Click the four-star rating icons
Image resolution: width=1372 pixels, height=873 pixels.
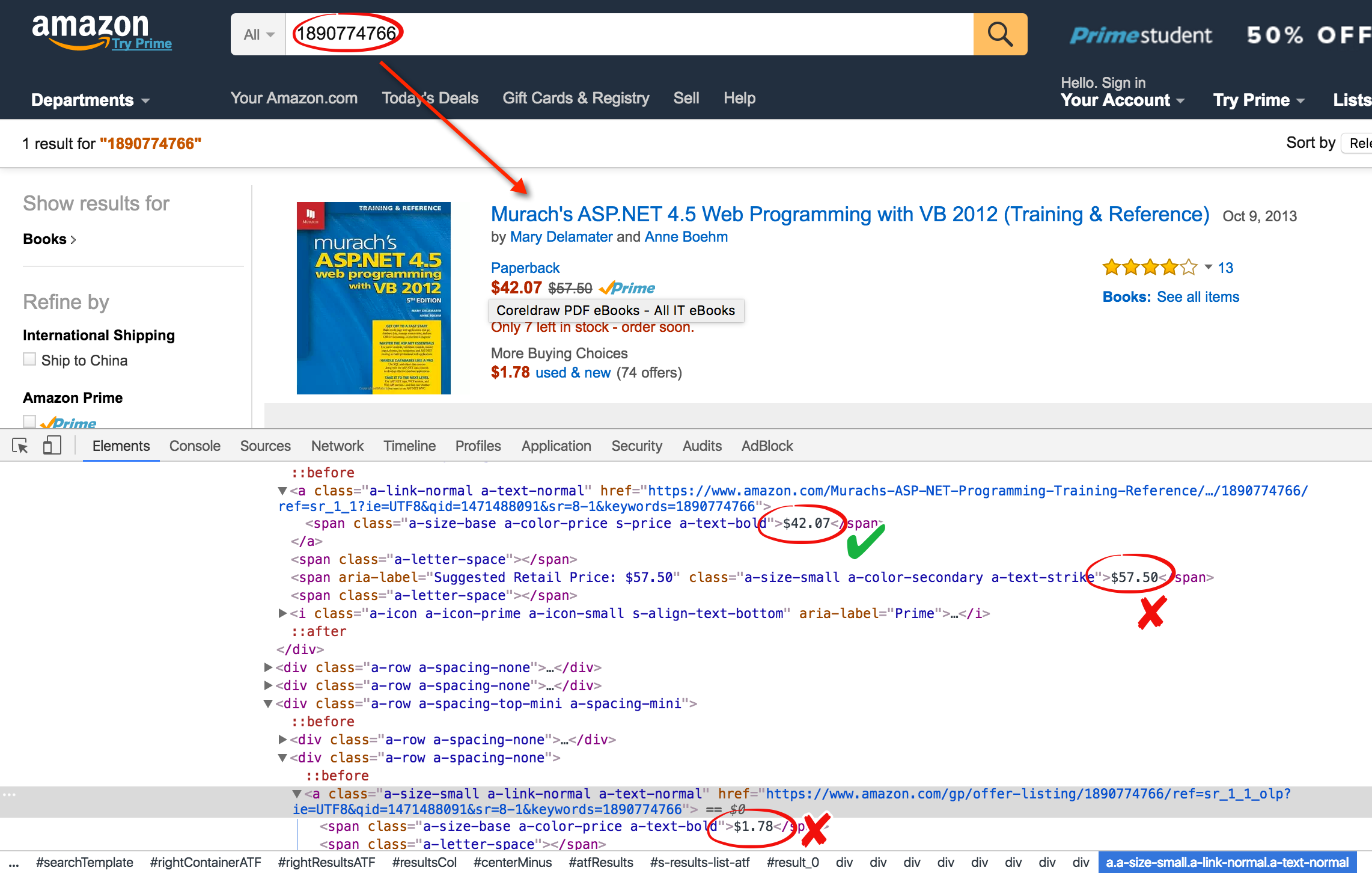point(1150,268)
